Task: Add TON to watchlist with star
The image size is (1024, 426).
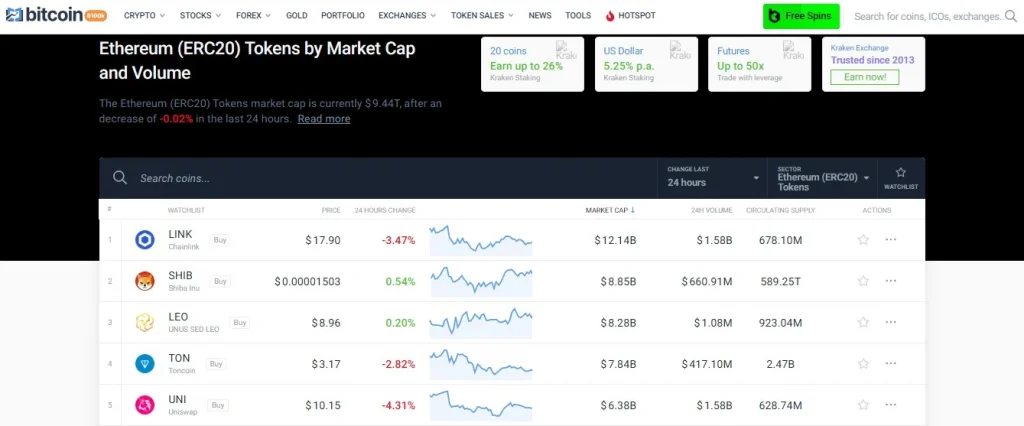Action: coord(863,363)
